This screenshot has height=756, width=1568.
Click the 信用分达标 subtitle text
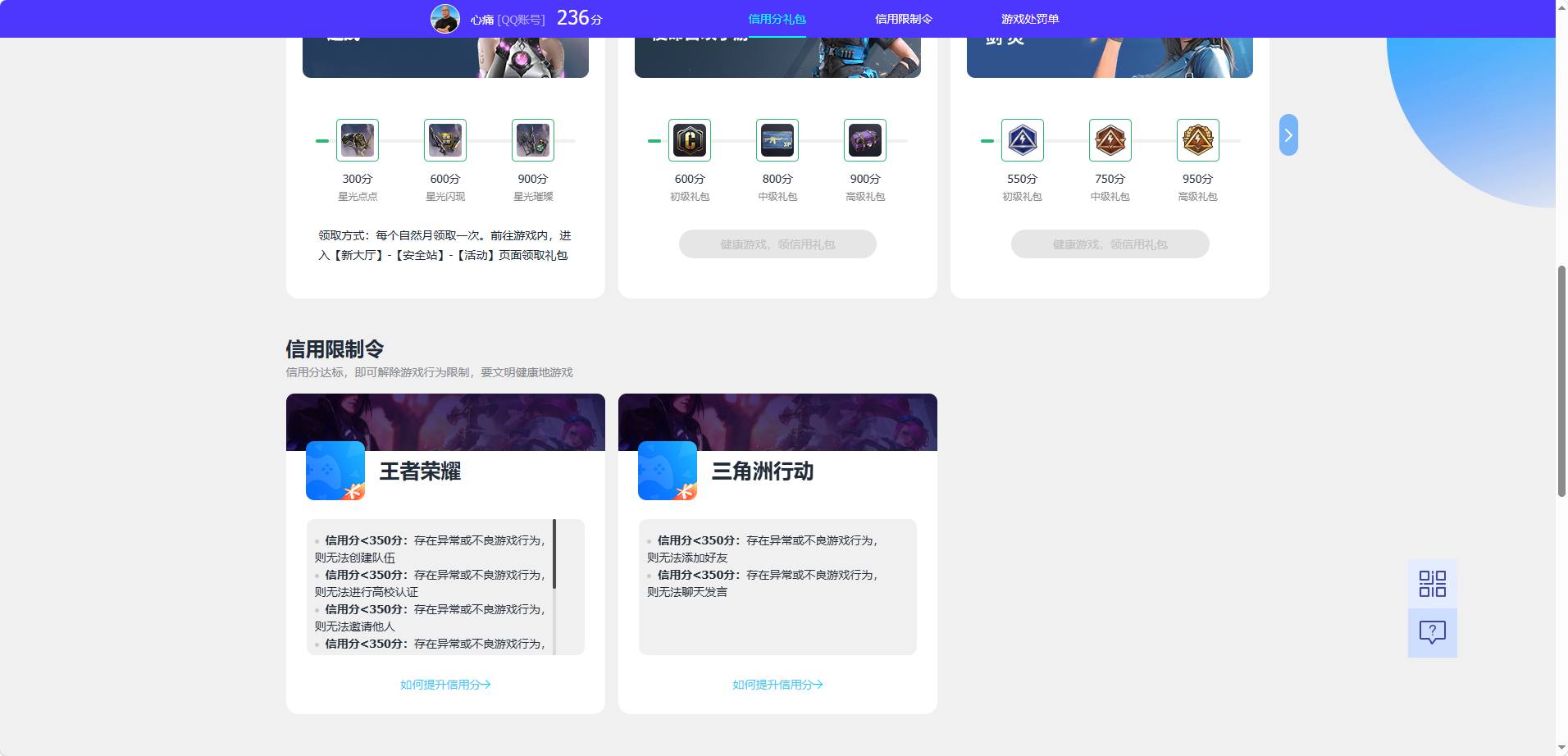pyautogui.click(x=429, y=372)
